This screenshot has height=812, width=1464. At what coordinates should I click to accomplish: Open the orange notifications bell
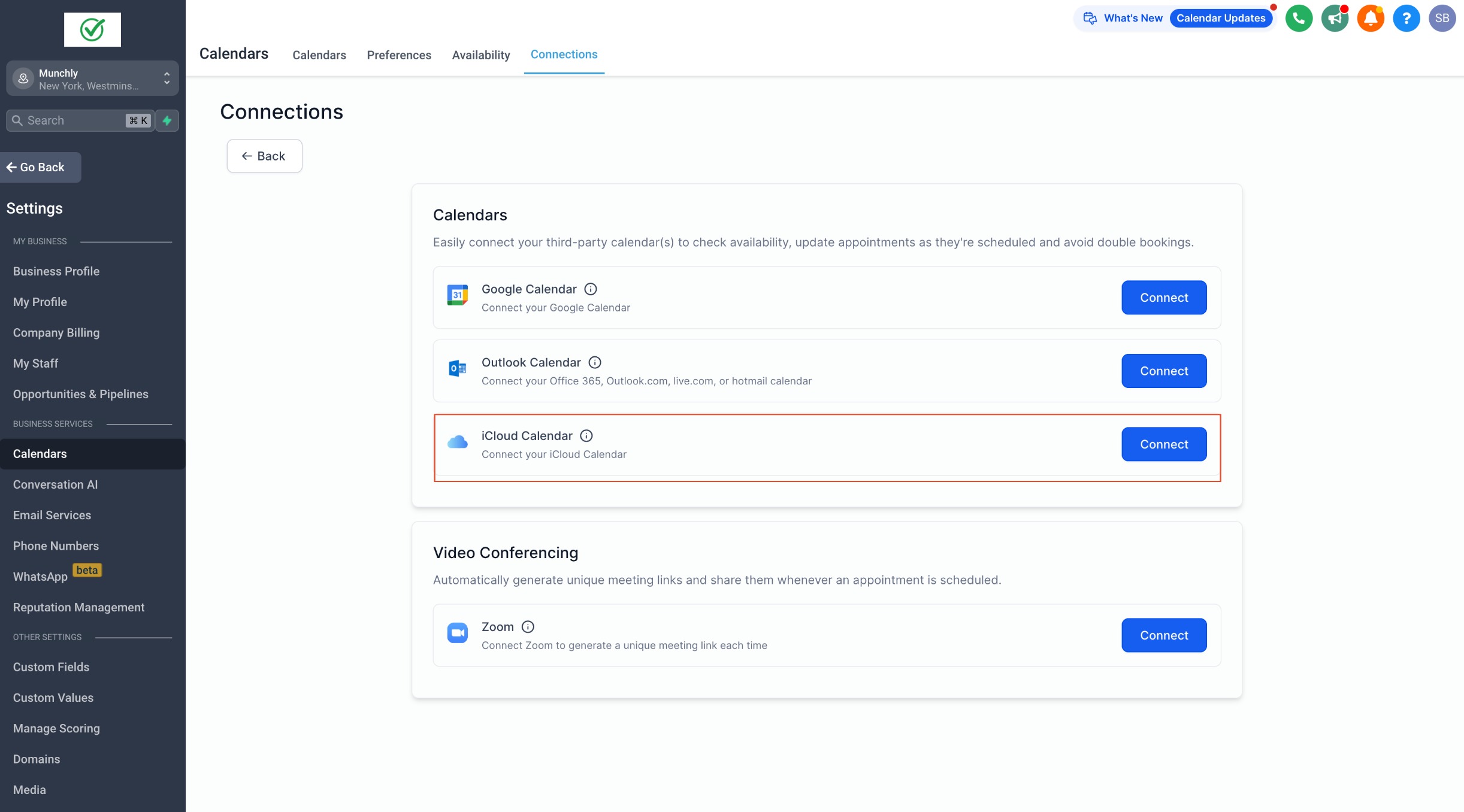[1371, 18]
